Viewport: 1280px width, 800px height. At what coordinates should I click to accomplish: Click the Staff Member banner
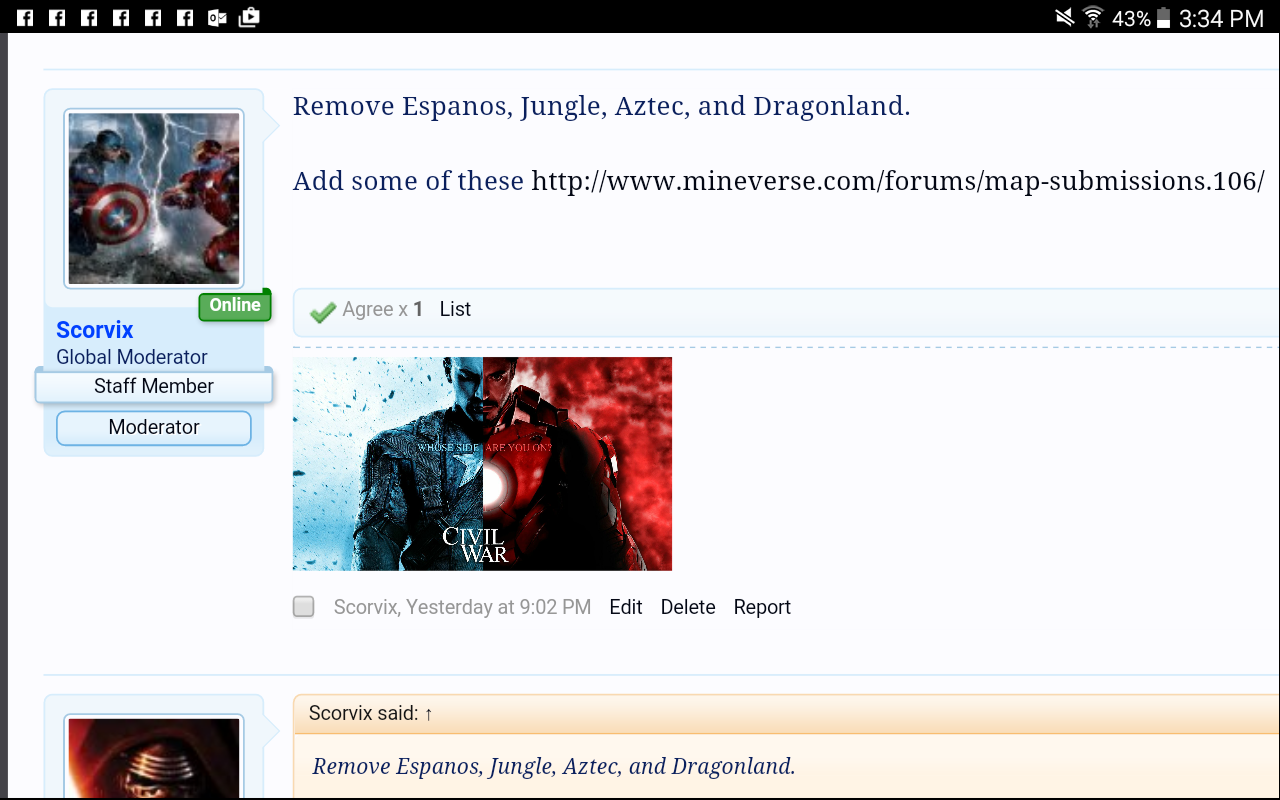click(154, 386)
